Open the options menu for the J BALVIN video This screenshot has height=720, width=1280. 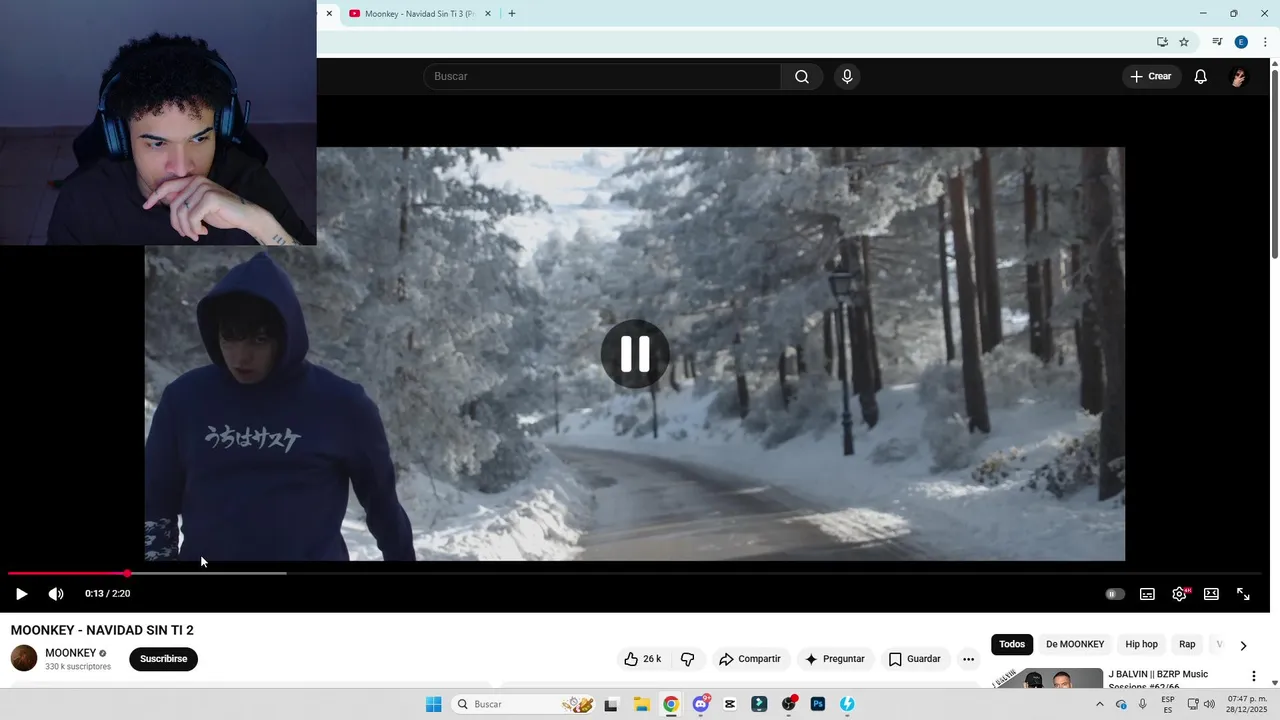coord(1253,677)
